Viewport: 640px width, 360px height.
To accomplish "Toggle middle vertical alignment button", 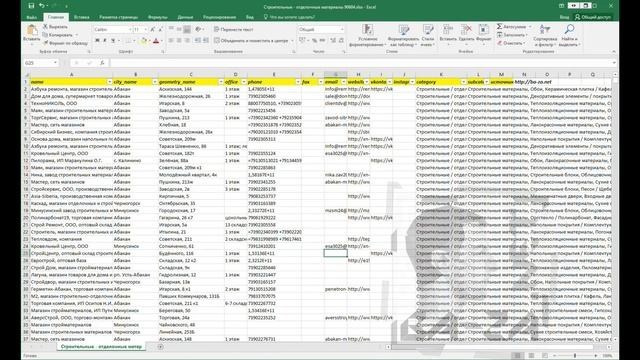I will pyautogui.click(x=179, y=29).
